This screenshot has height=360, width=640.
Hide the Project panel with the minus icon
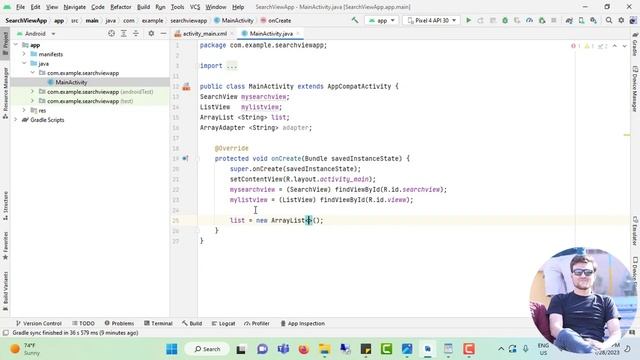pos(163,33)
